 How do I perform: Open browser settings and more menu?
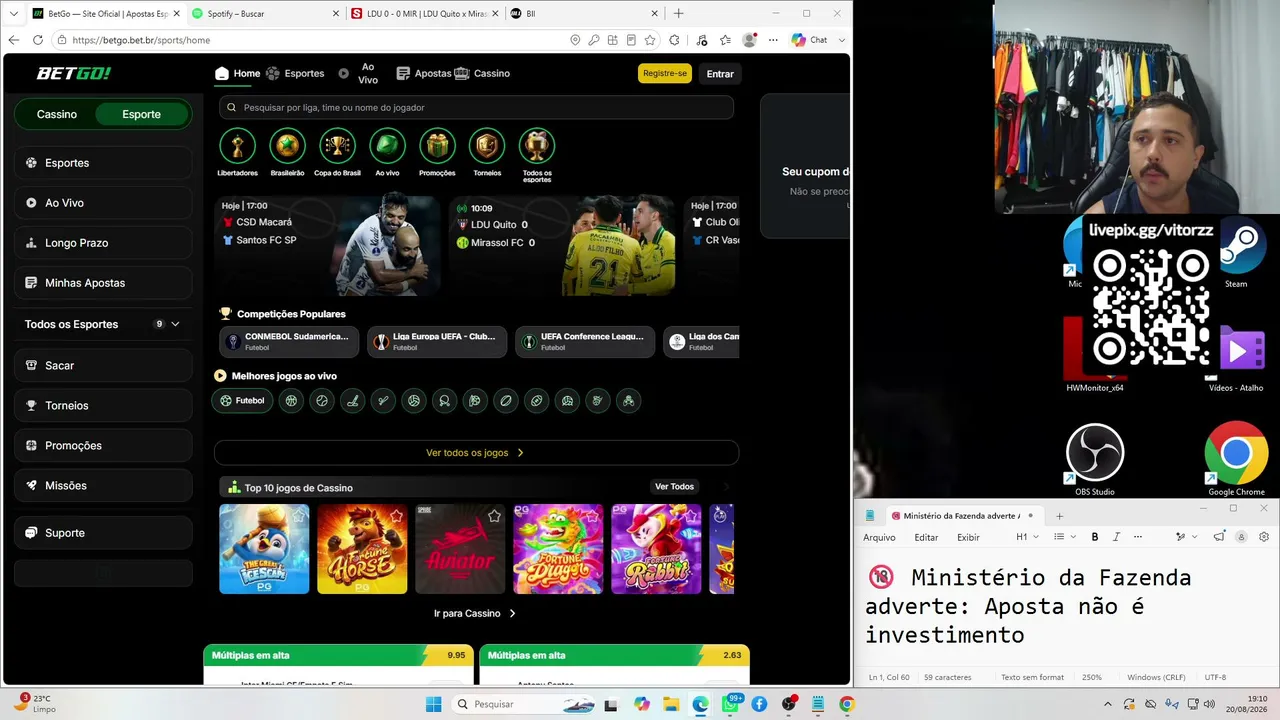tap(773, 40)
